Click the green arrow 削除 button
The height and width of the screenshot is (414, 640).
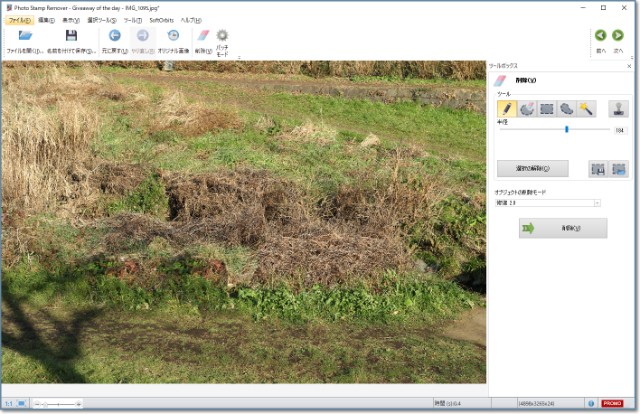(x=562, y=229)
